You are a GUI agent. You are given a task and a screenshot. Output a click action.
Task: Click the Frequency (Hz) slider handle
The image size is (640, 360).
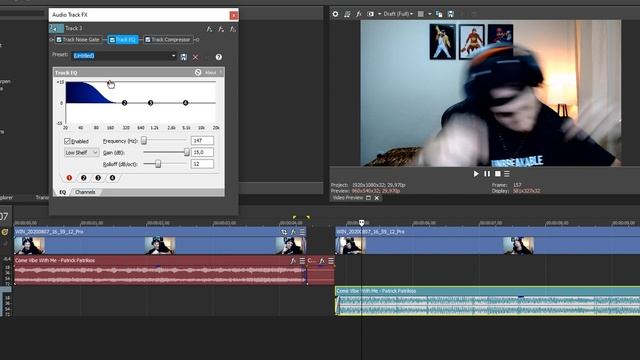pyautogui.click(x=144, y=140)
